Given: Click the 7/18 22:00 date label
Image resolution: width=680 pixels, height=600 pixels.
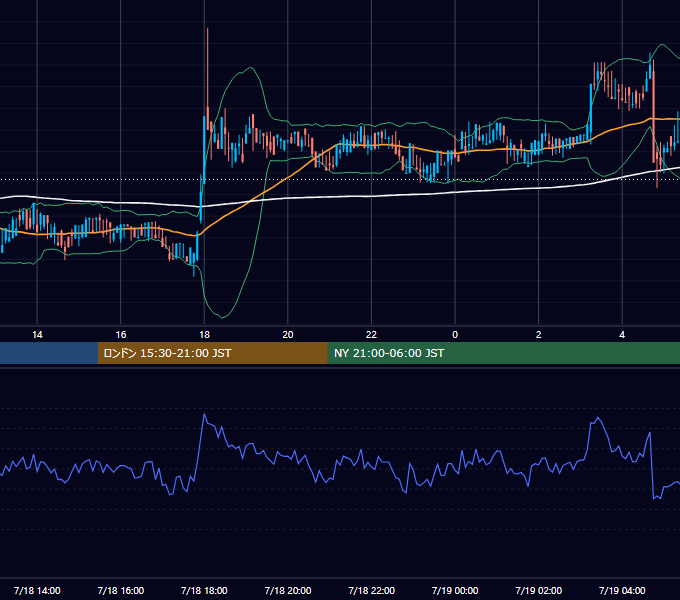Looking at the screenshot, I should (x=372, y=590).
